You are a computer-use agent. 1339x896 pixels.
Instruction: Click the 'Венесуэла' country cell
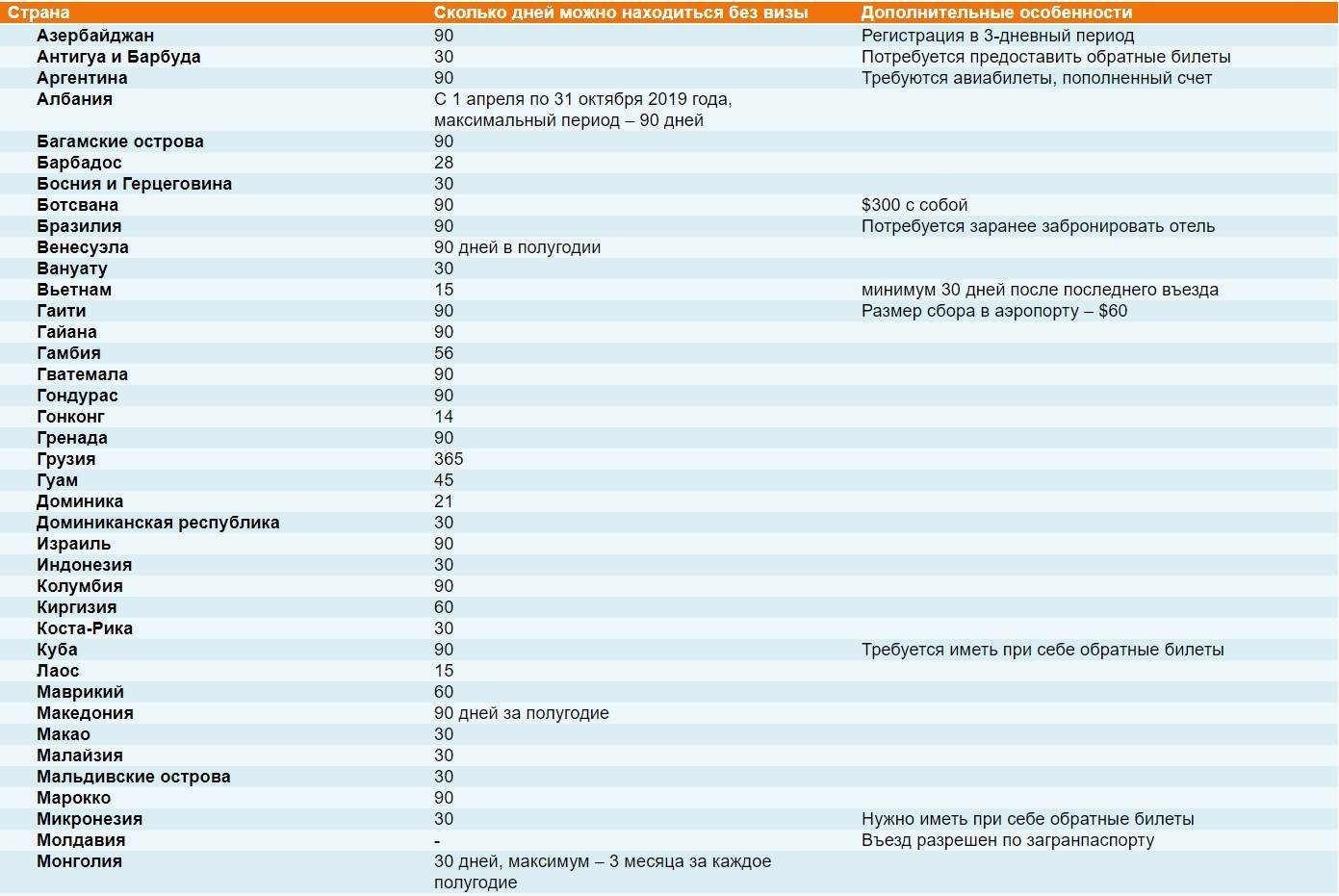tap(83, 247)
